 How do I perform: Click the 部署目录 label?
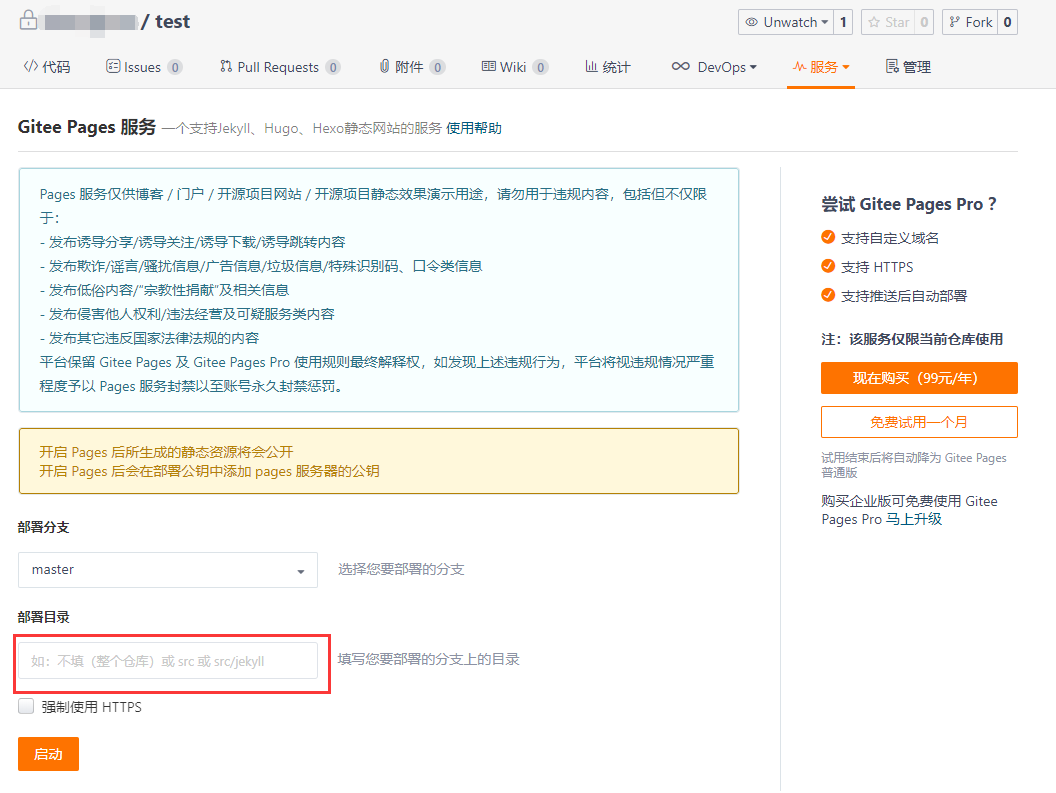pos(44,617)
